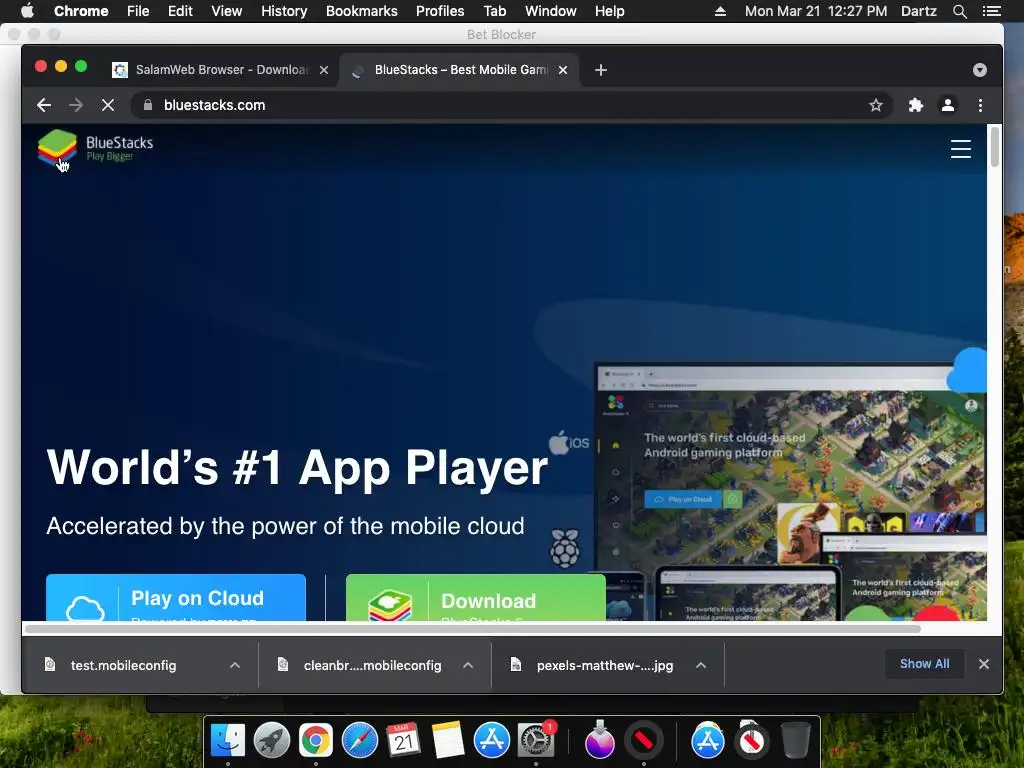Click the World's #1 App Player headline
Image resolution: width=1024 pixels, height=768 pixels.
pyautogui.click(x=297, y=468)
